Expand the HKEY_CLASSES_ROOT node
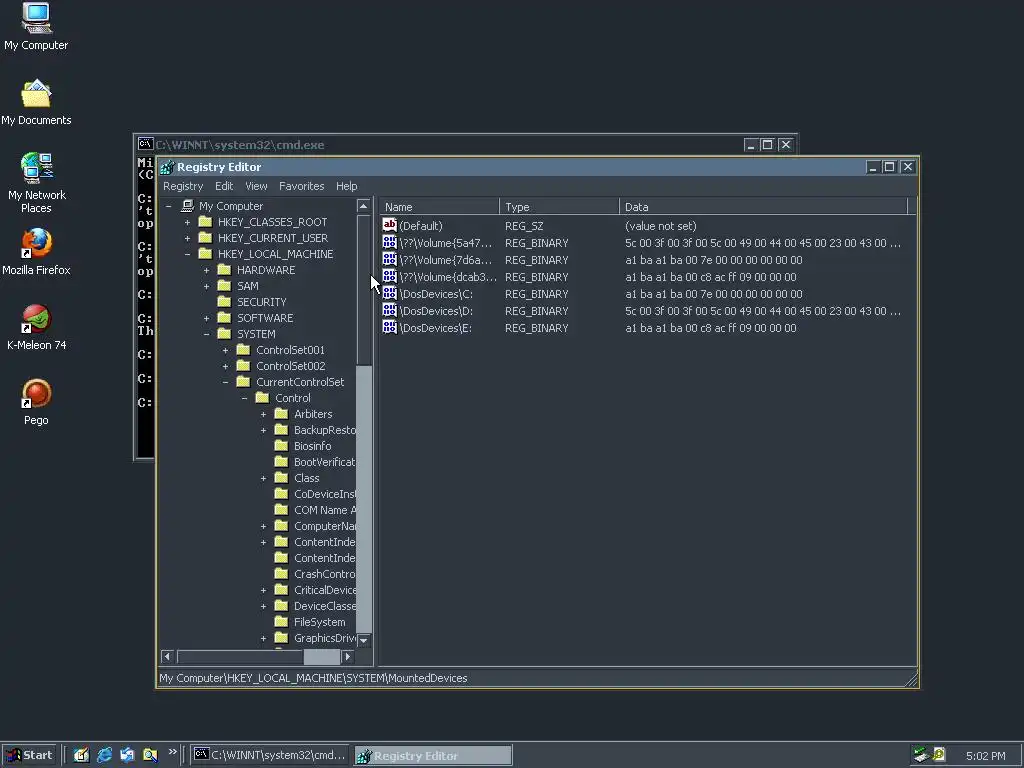Viewport: 1024px width, 768px height. pos(187,222)
